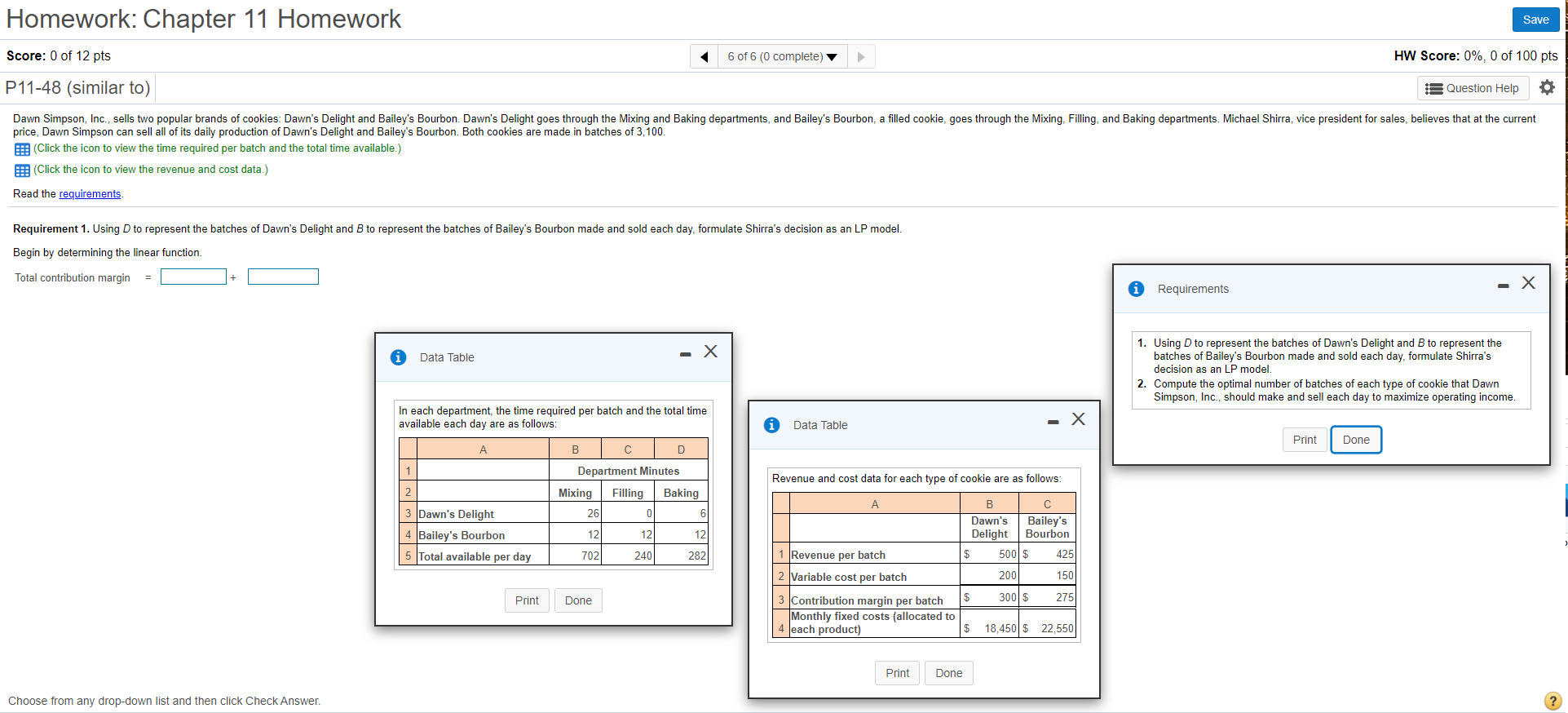Image resolution: width=1568 pixels, height=713 pixels.
Task: Print the Revenue and cost data table
Action: click(897, 673)
